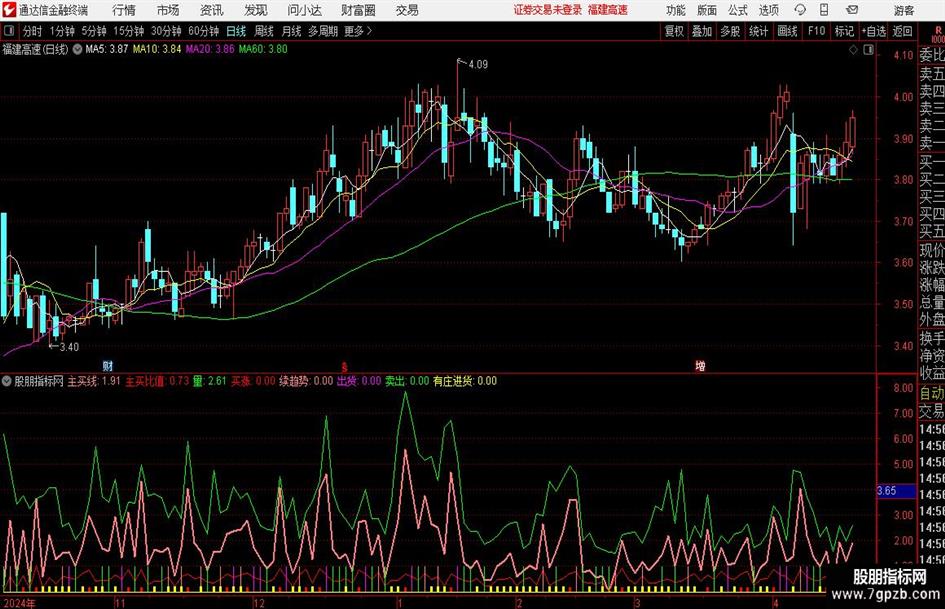Viewport: 945px width, 609px height.
Task: Click the green MA60: 3.80 label
Action: click(x=263, y=49)
